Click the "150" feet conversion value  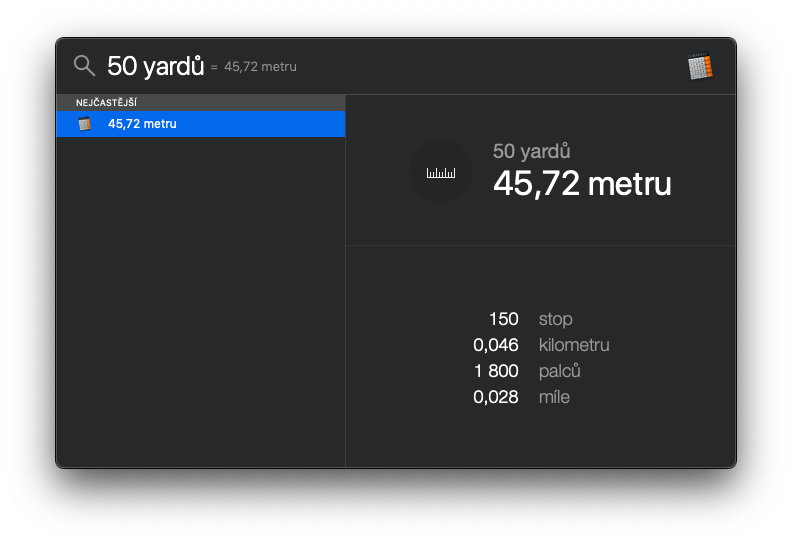(x=503, y=319)
